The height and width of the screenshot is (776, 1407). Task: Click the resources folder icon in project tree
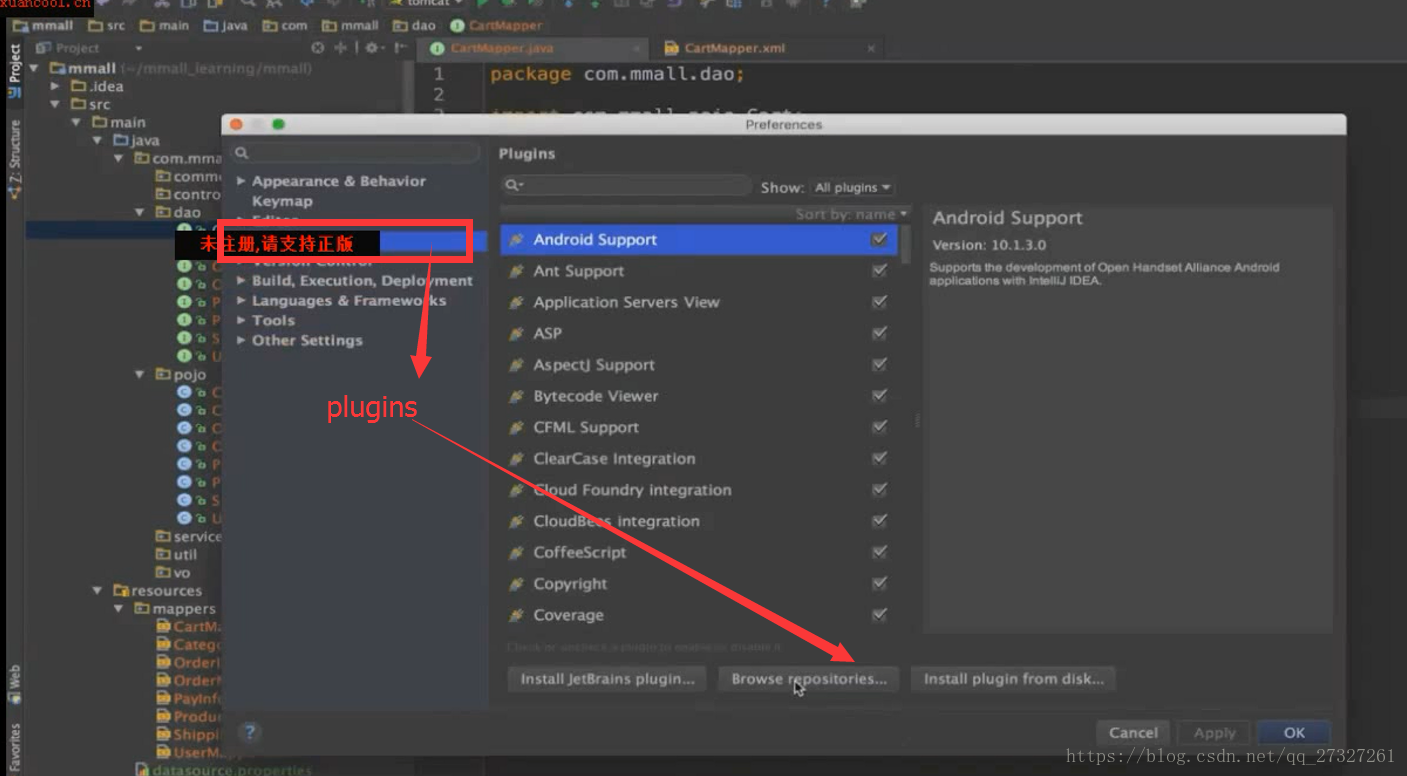[122, 590]
